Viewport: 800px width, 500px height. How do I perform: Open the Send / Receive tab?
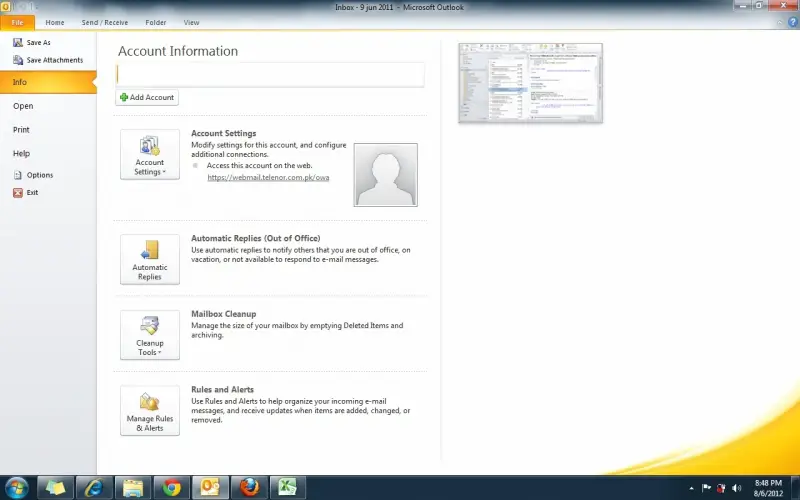point(103,22)
